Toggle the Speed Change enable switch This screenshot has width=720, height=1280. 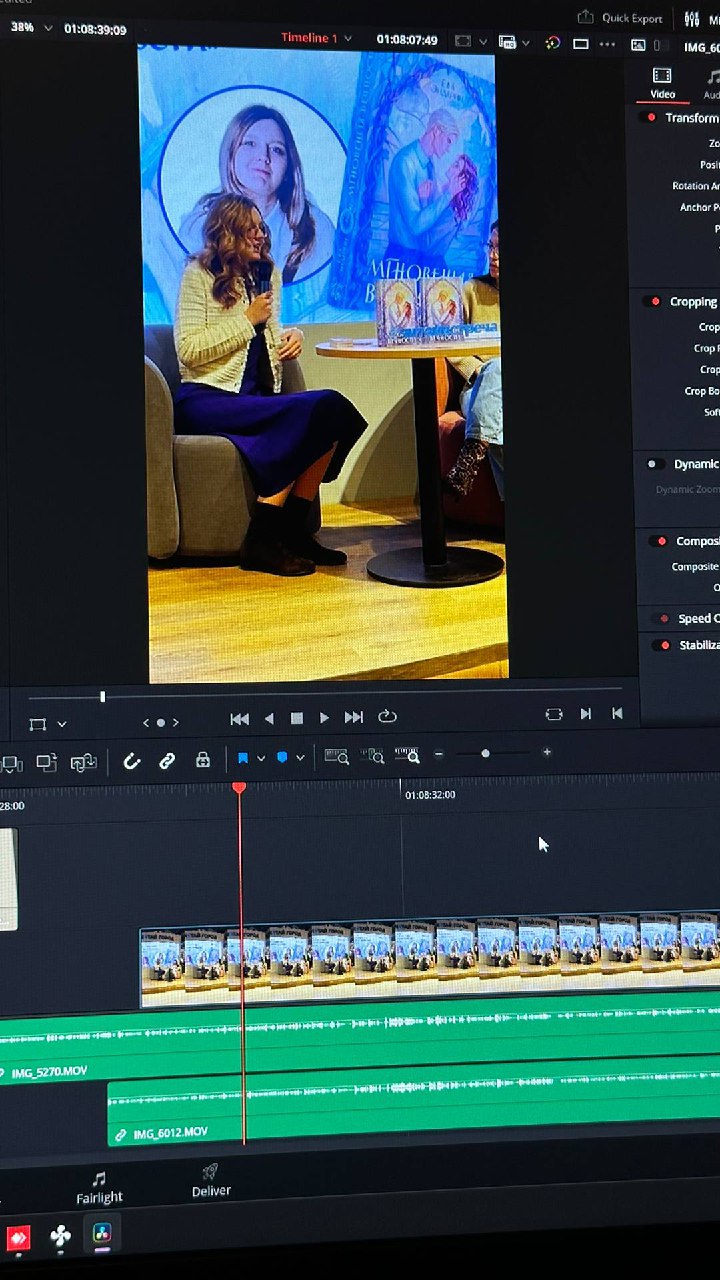point(661,619)
